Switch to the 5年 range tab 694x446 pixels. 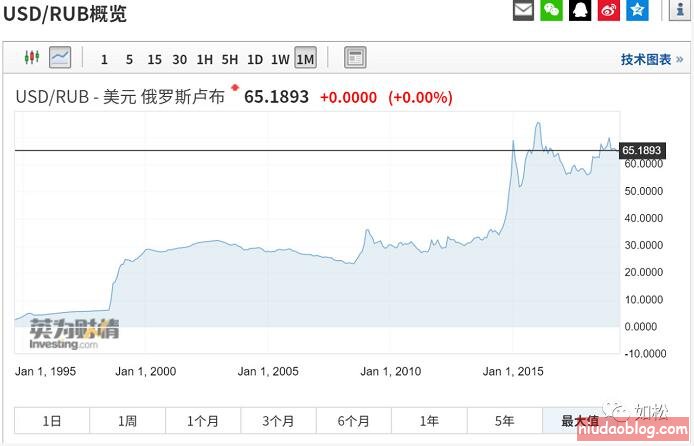click(504, 421)
